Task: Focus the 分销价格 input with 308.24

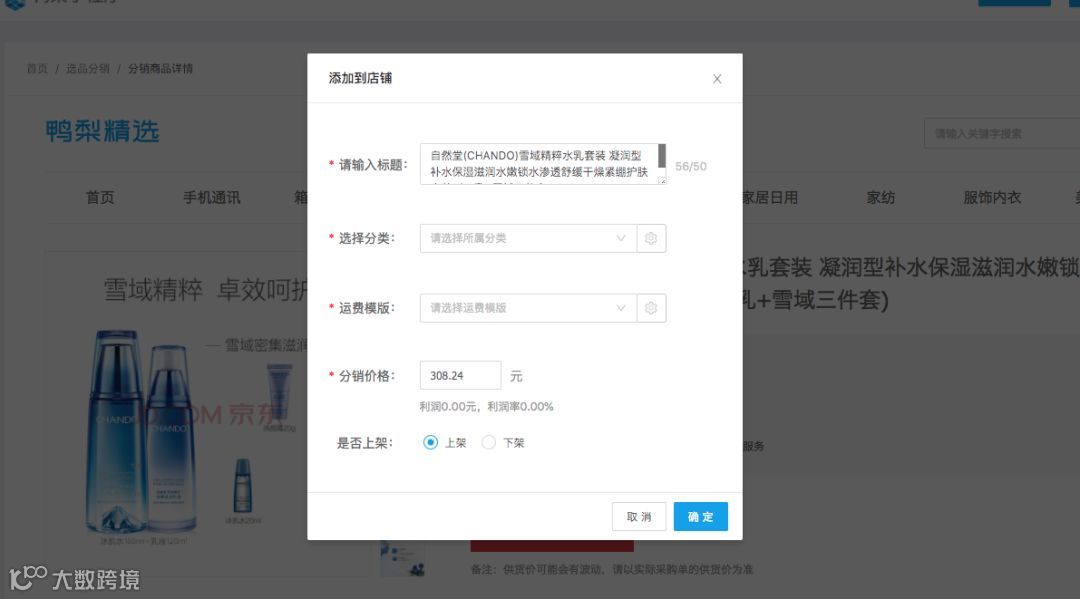Action: click(460, 375)
